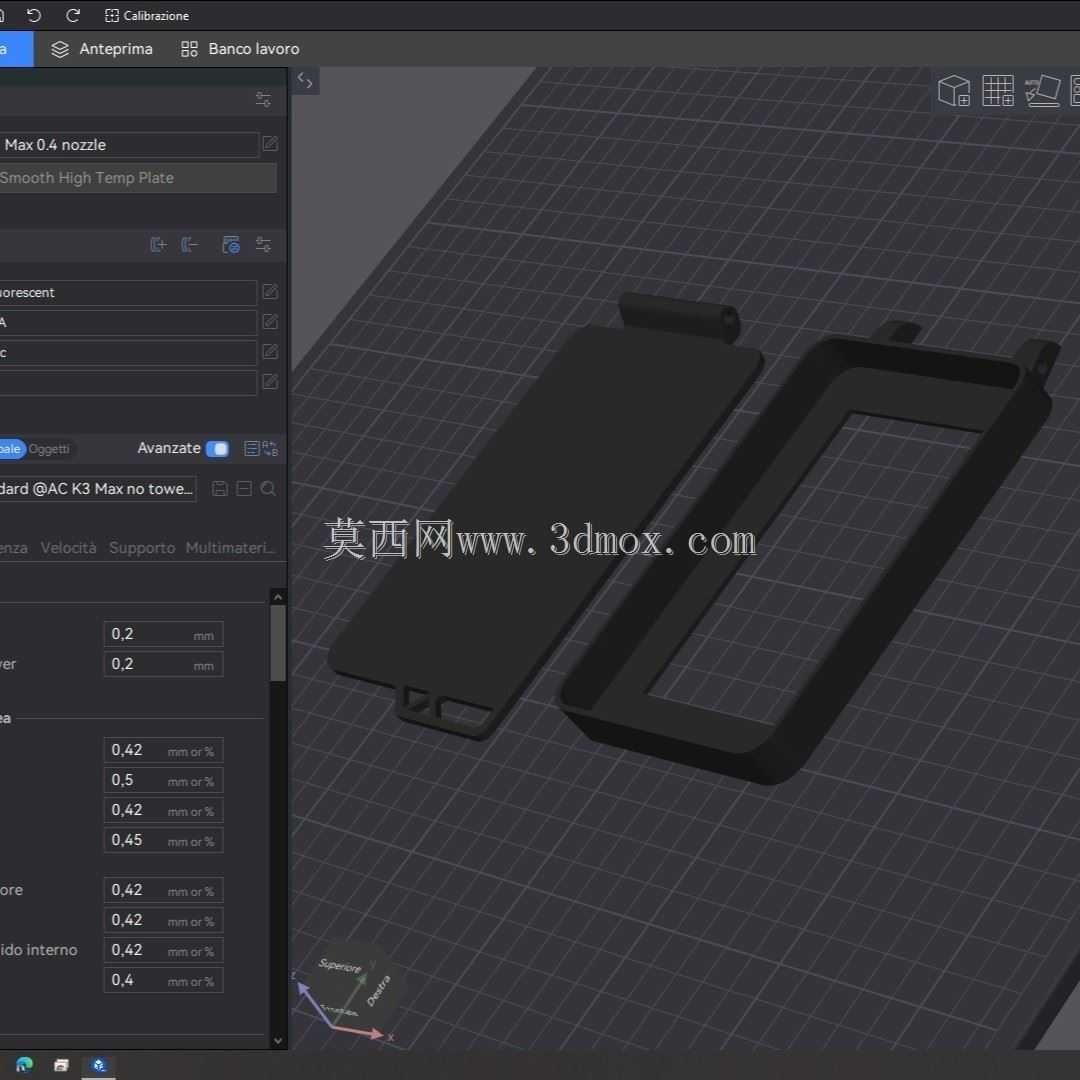Open the Banco lavoro view
This screenshot has width=1080, height=1080.
(x=240, y=49)
